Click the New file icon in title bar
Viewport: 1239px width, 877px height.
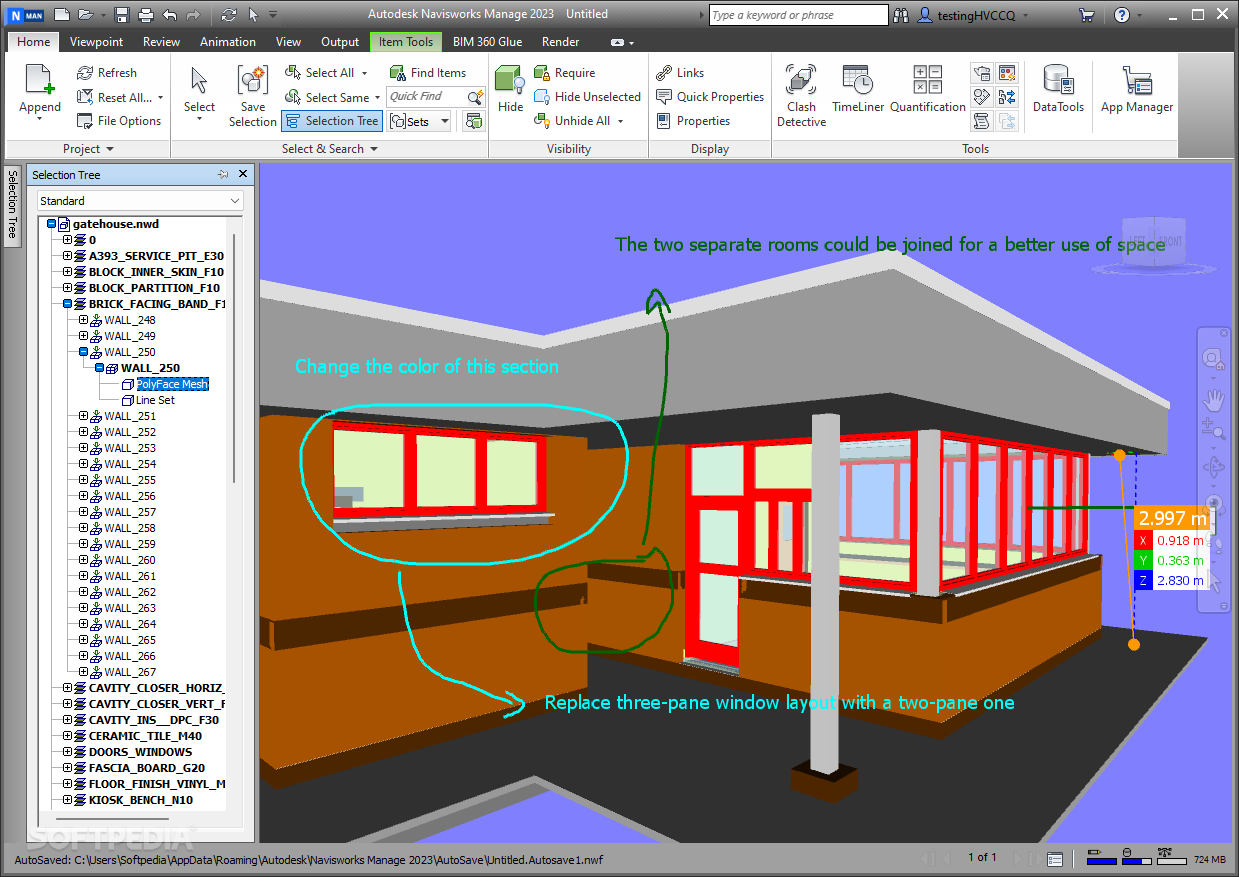[x=62, y=15]
